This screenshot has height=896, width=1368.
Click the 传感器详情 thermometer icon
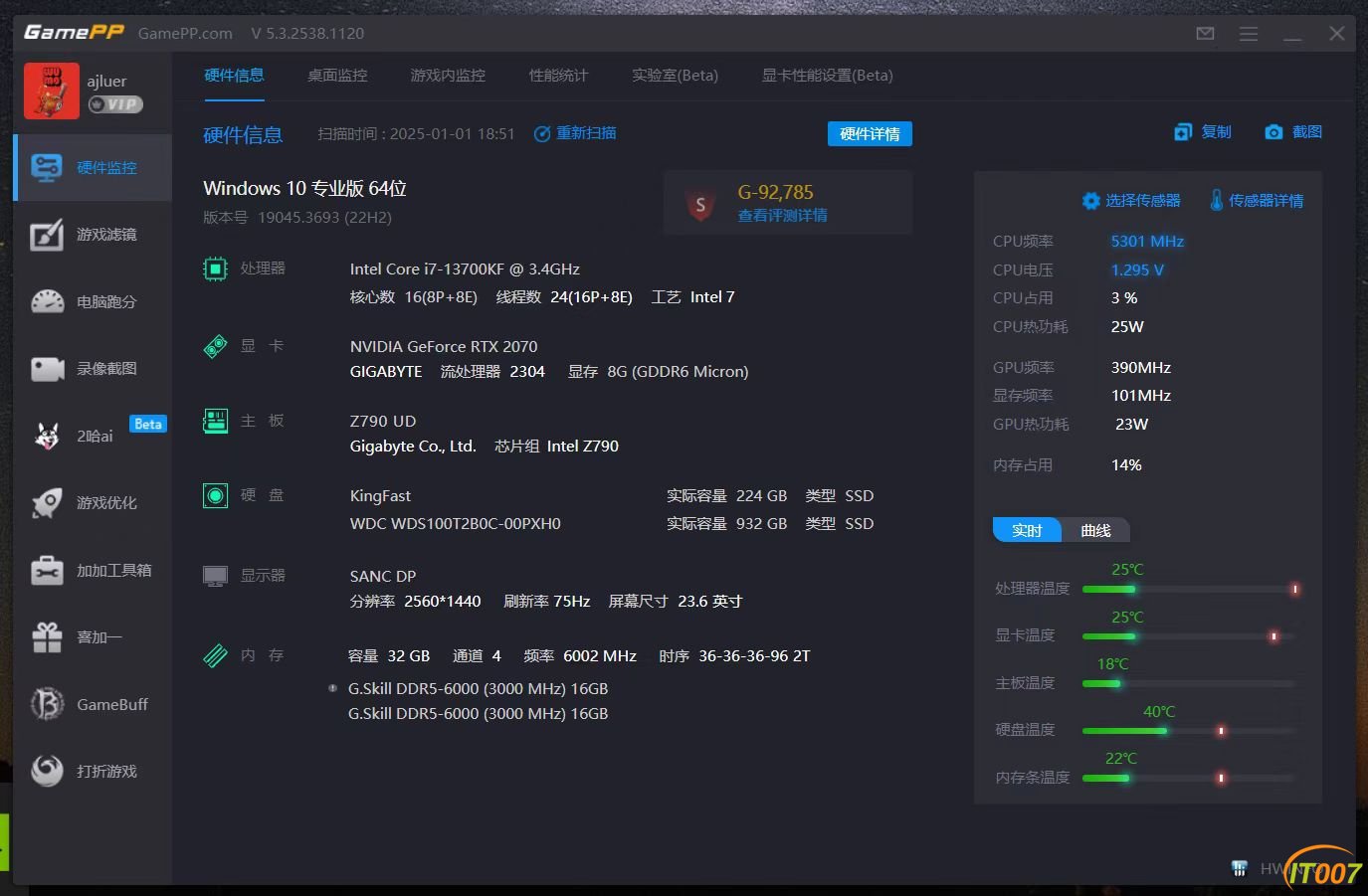point(1216,200)
